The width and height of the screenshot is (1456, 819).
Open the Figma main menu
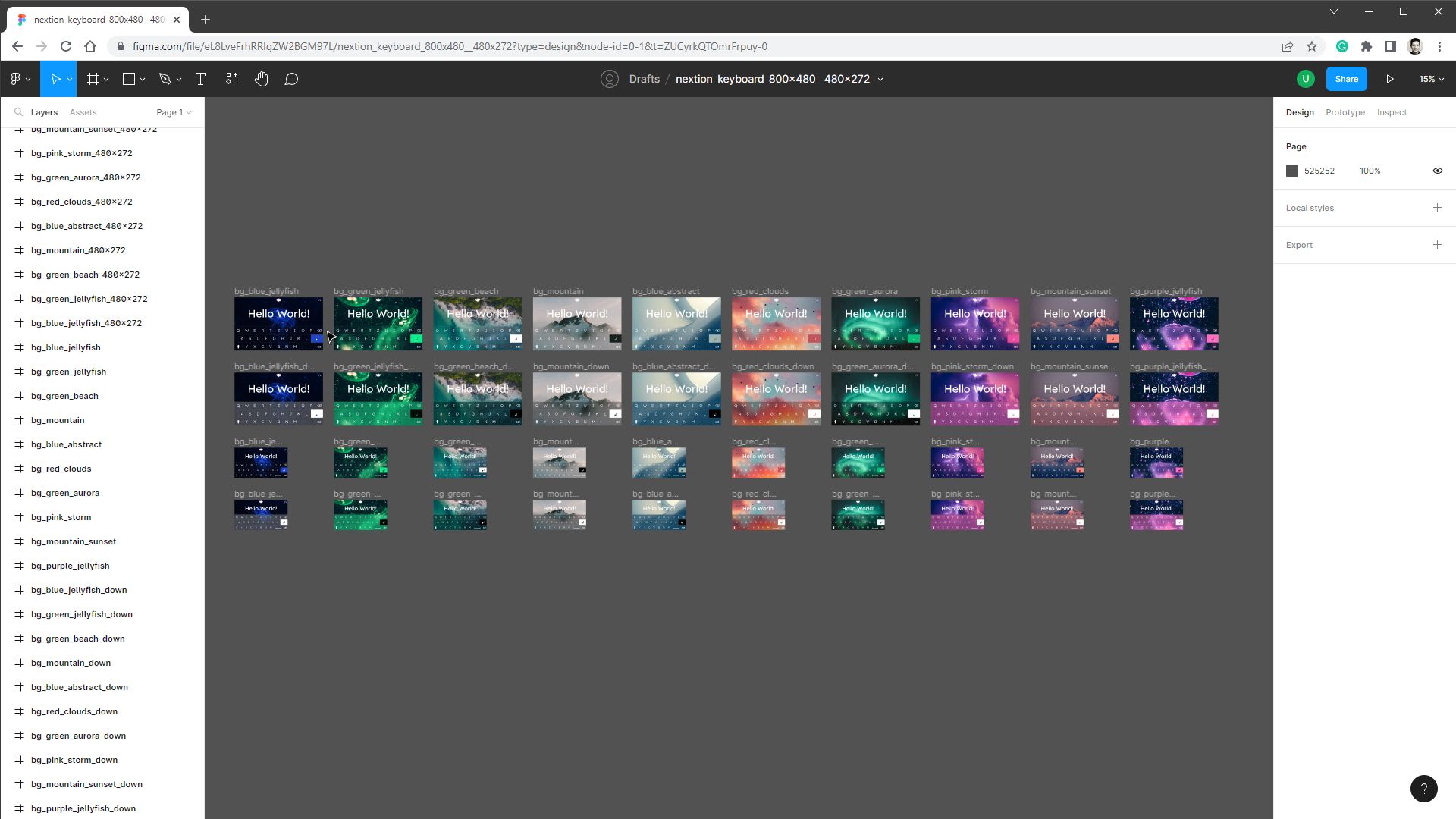point(20,79)
